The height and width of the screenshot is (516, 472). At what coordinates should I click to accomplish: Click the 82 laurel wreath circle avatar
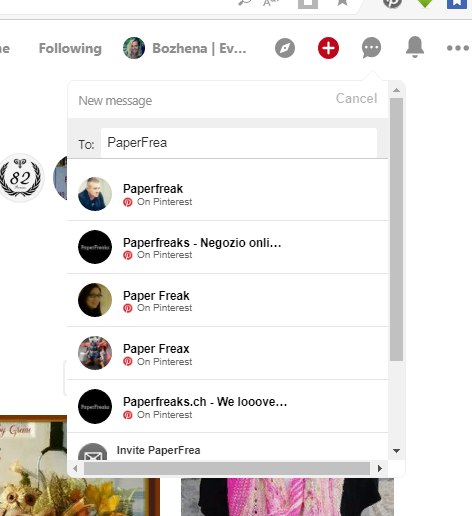point(21,178)
